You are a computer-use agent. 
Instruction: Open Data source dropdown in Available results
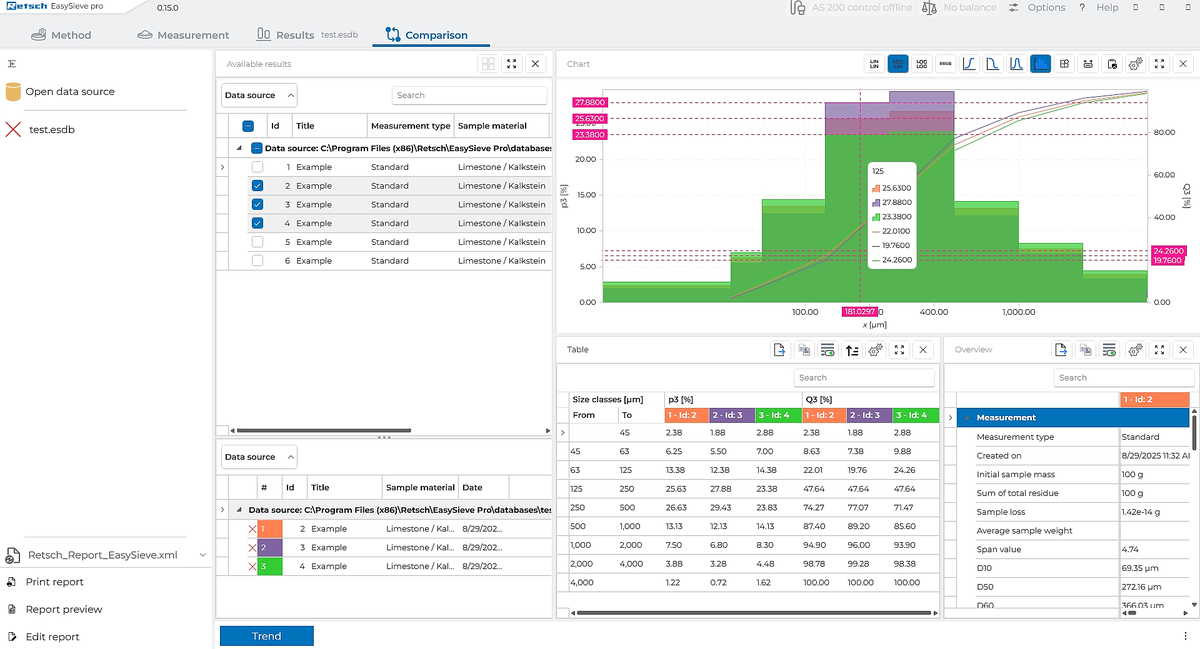[x=259, y=96]
